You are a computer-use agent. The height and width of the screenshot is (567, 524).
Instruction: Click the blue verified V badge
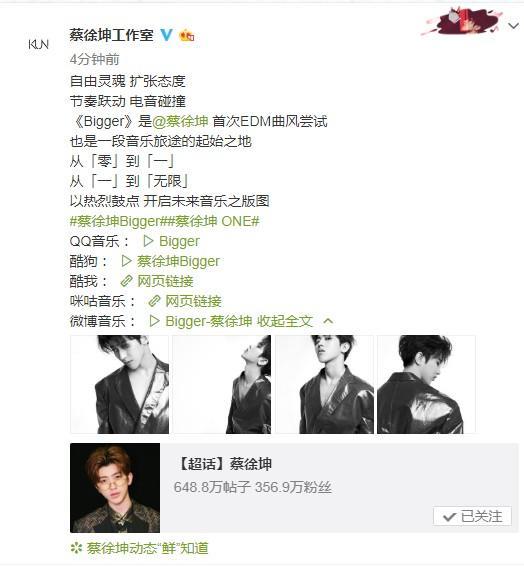tap(166, 35)
